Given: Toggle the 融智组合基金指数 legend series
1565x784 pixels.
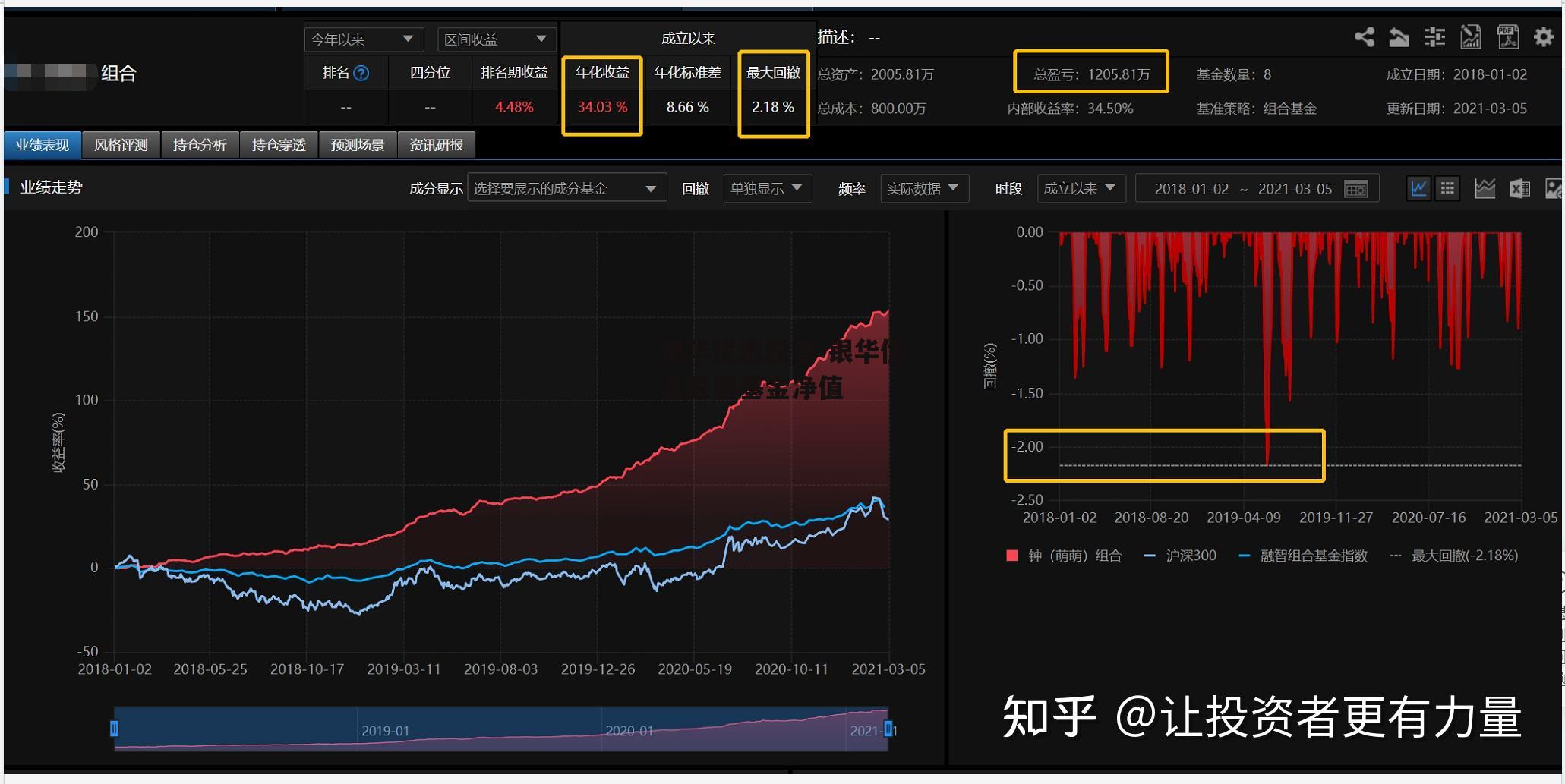Looking at the screenshot, I should coord(1303,556).
